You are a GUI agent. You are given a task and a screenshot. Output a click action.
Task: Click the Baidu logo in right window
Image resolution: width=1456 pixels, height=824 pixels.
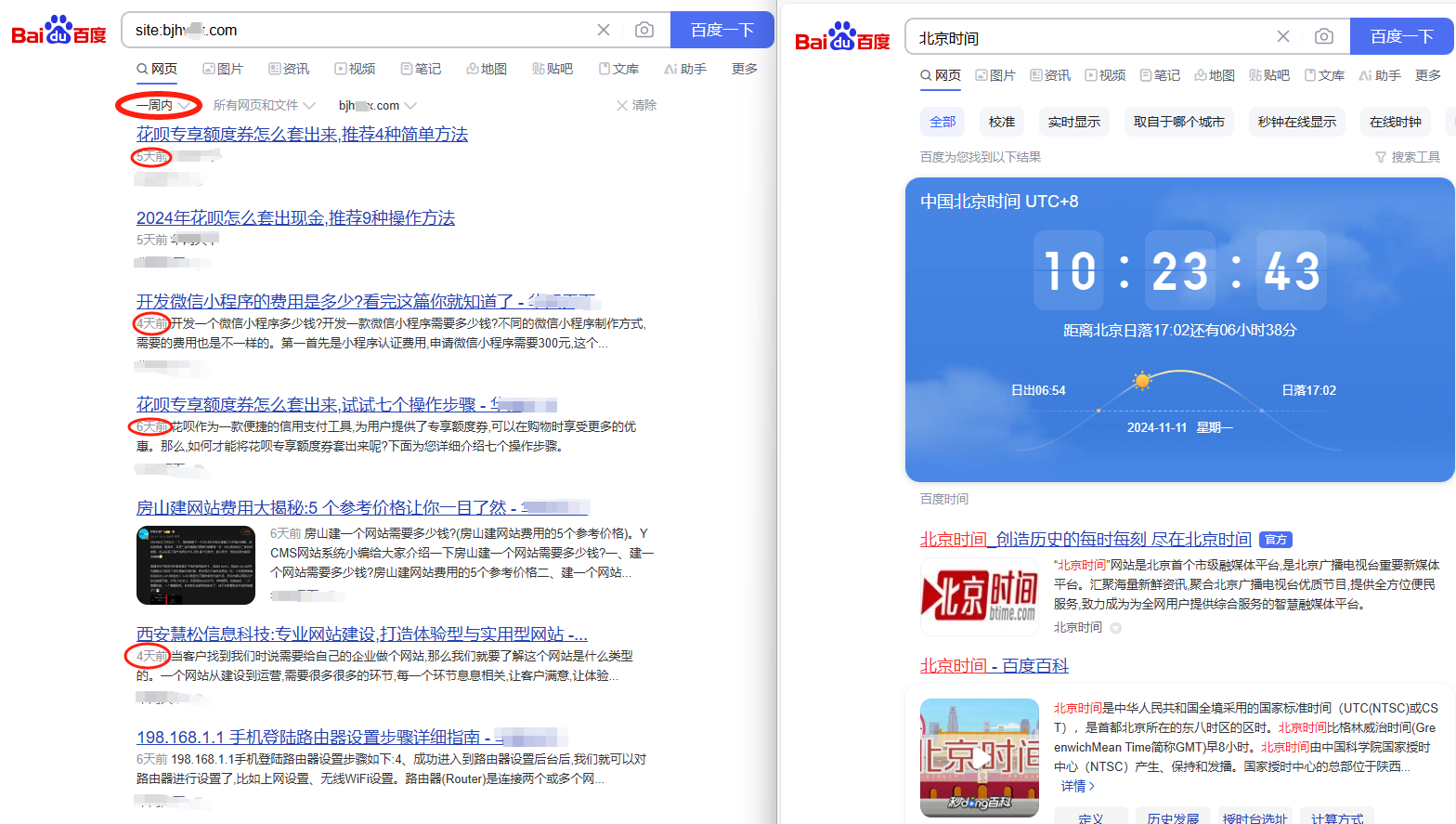click(x=842, y=36)
